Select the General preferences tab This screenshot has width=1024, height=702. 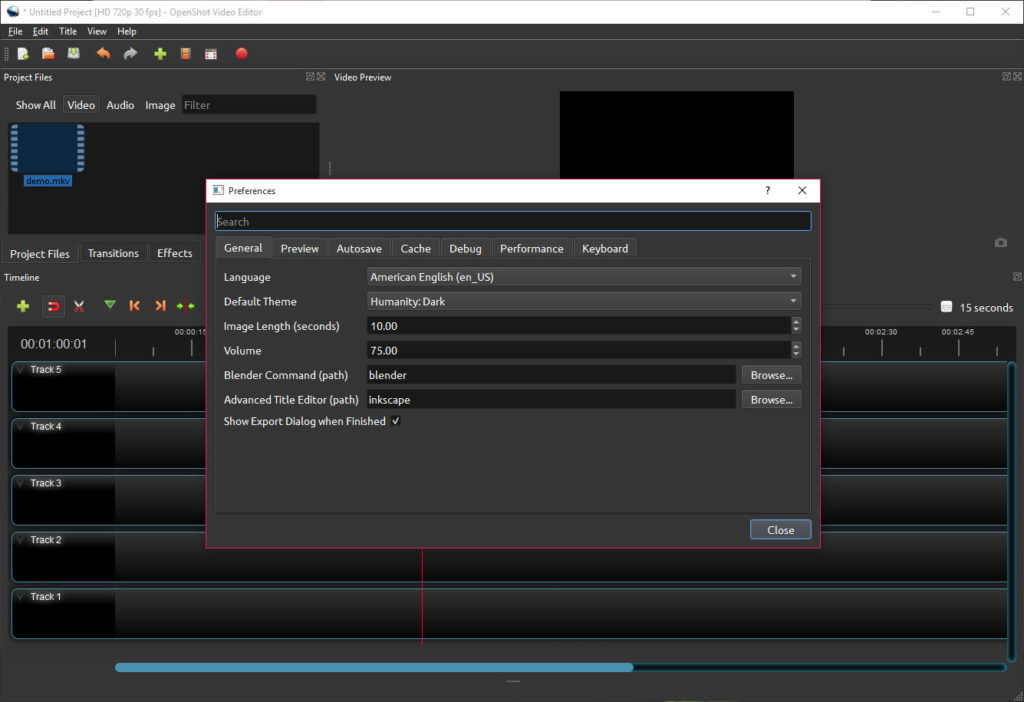point(243,248)
